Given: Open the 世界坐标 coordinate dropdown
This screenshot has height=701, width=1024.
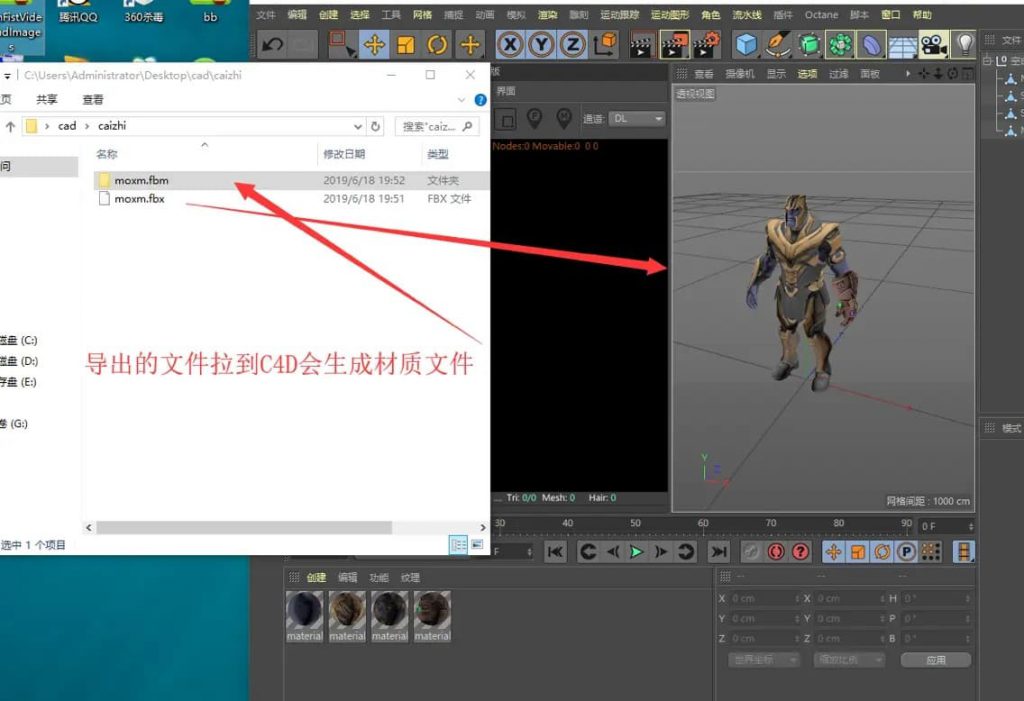Looking at the screenshot, I should tap(763, 660).
